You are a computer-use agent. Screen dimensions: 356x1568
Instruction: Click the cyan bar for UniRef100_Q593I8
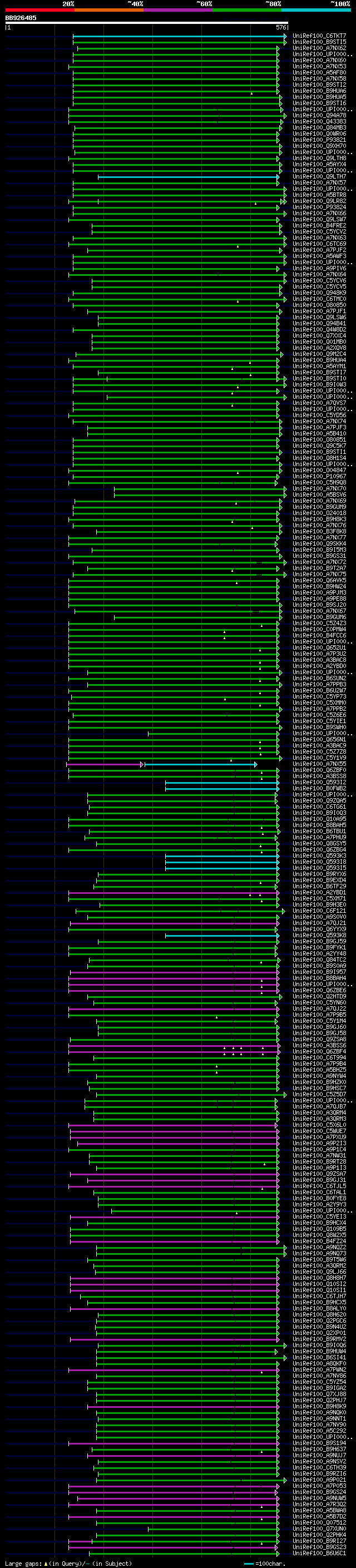[x=222, y=862]
